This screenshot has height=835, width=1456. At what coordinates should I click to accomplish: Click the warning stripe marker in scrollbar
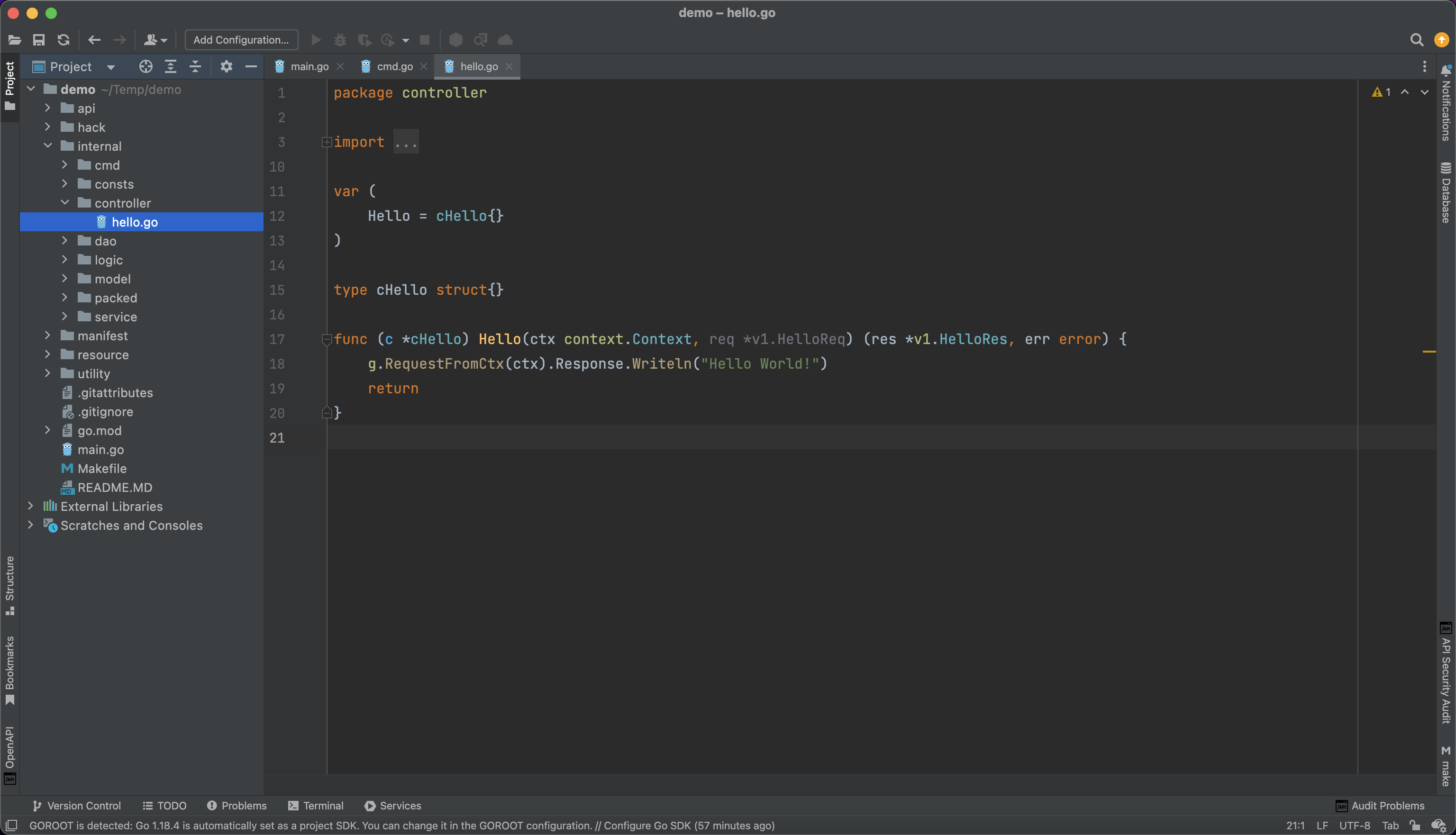click(x=1429, y=351)
